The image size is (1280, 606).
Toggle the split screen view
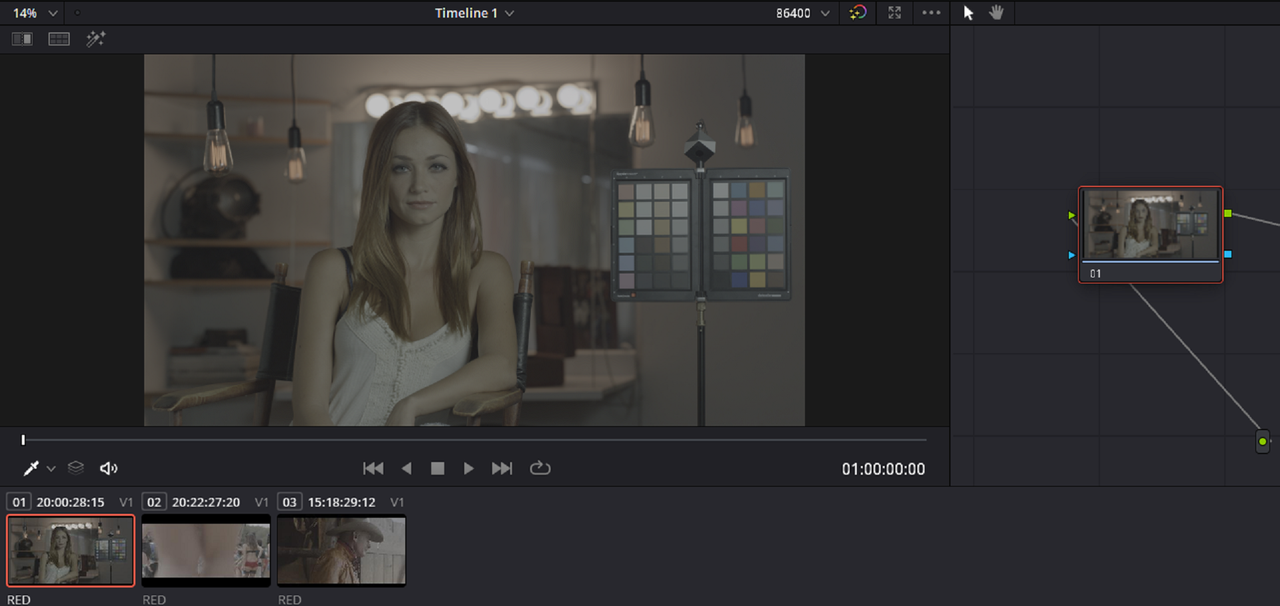pyautogui.click(x=59, y=39)
